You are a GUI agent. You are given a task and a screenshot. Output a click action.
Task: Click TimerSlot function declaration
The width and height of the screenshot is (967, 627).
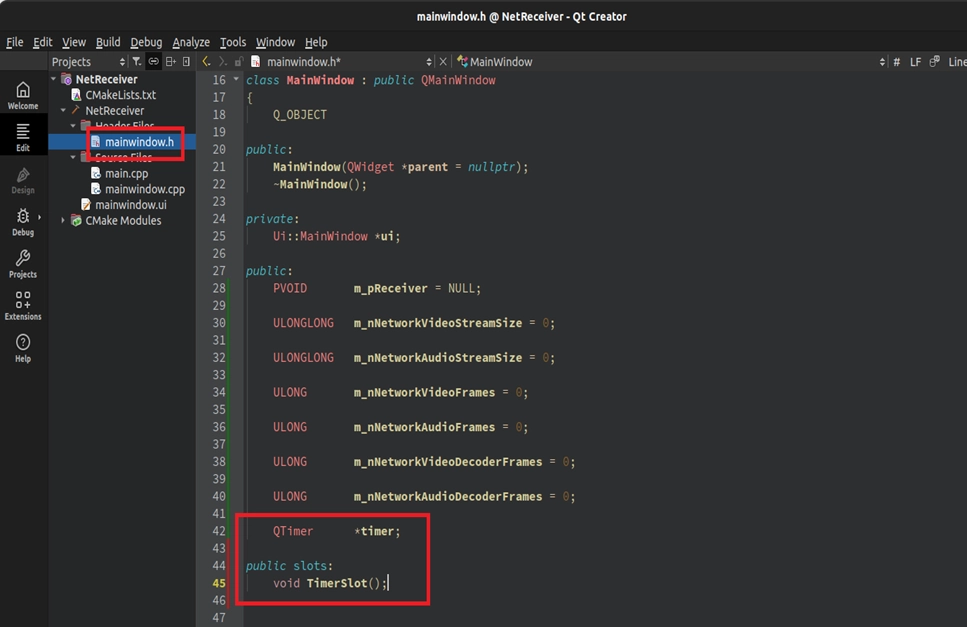tap(337, 583)
